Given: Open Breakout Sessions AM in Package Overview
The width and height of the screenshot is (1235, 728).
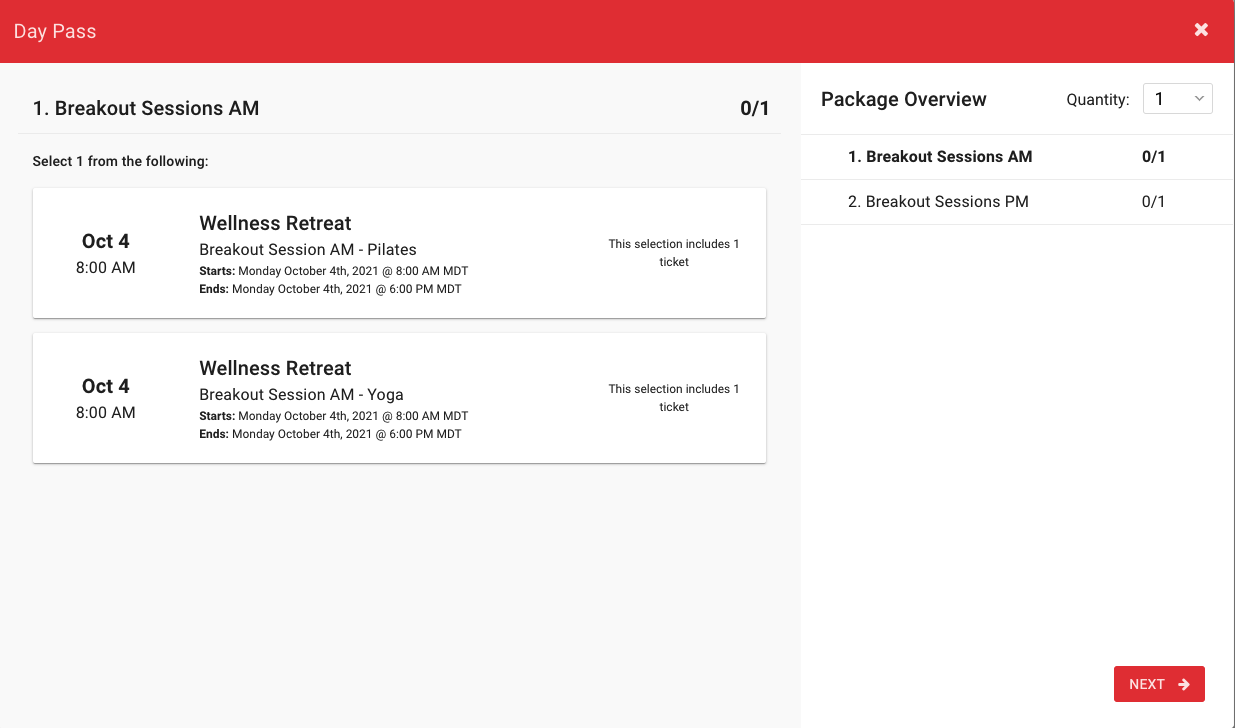Looking at the screenshot, I should [1018, 157].
